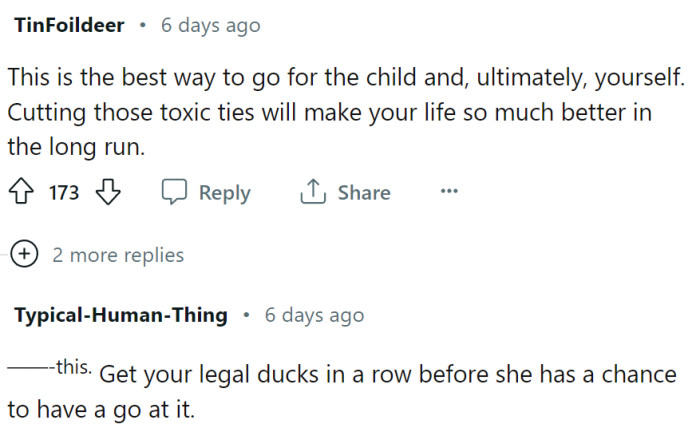
Task: Open TinFoildeer's user profile
Action: [x=70, y=25]
